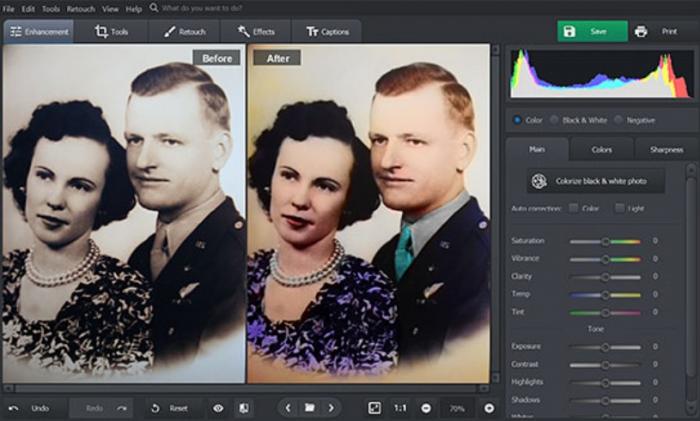Image resolution: width=700 pixels, height=421 pixels.
Task: Click the Redo arrow icon
Action: (x=122, y=408)
